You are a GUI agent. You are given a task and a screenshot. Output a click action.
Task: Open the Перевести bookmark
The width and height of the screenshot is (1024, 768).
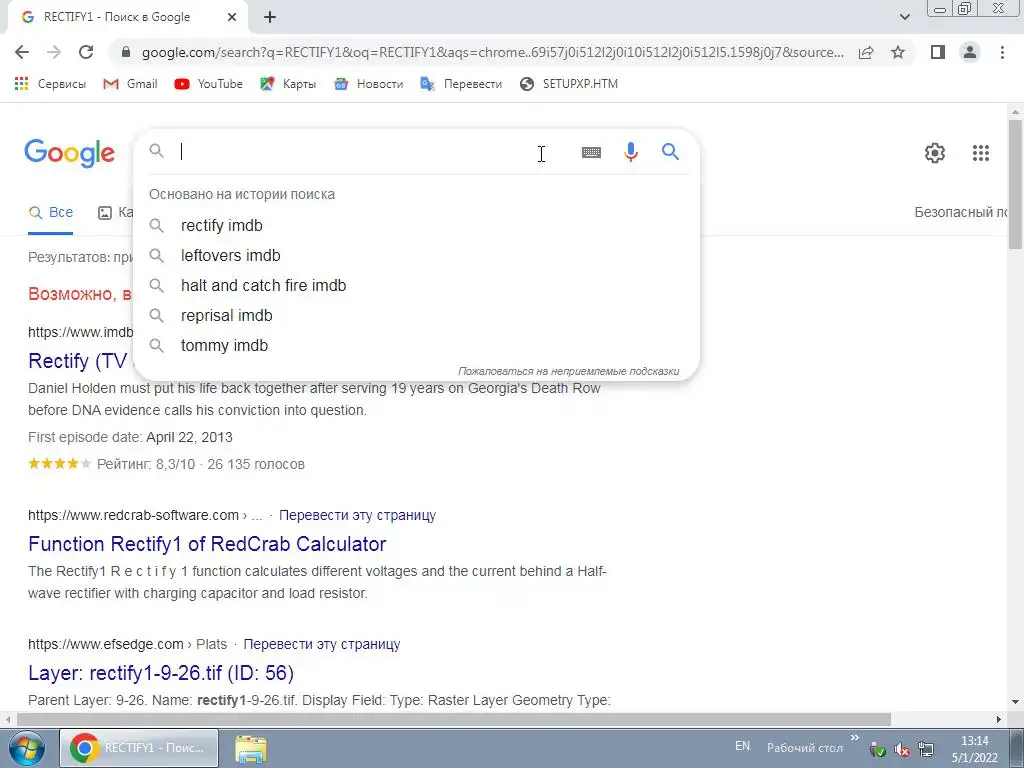[461, 84]
